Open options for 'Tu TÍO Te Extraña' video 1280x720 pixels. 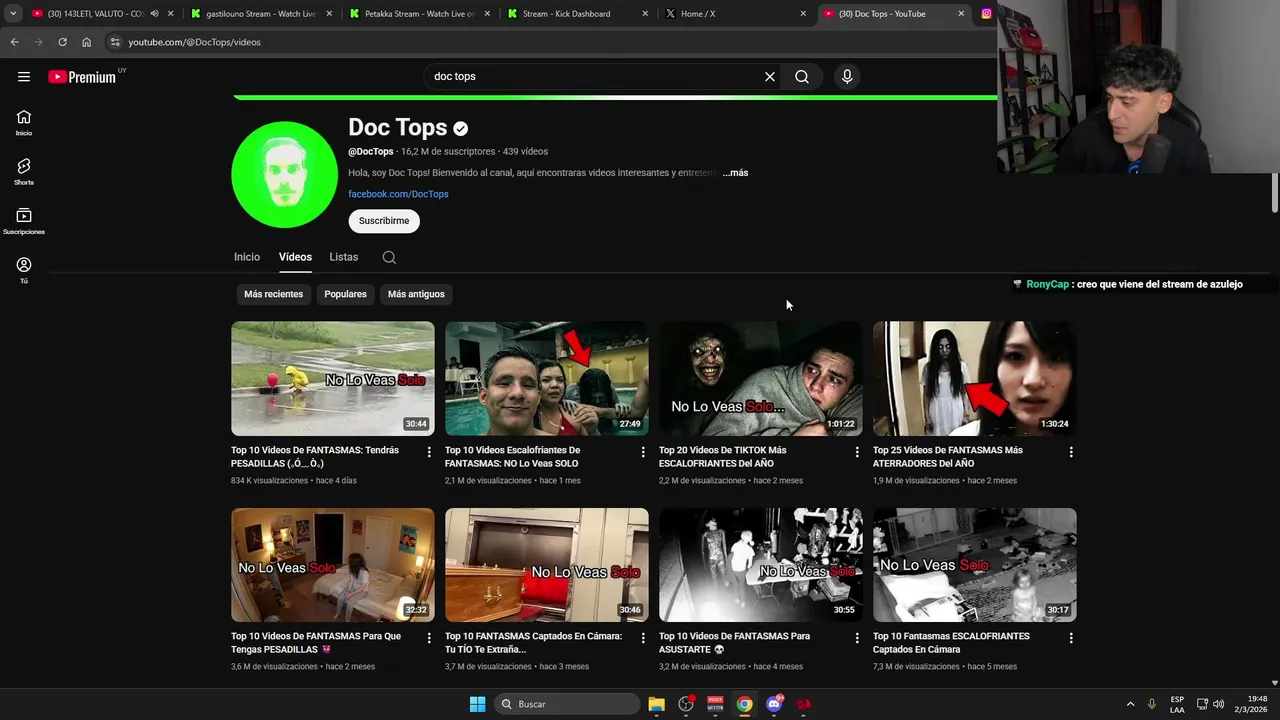[x=643, y=638]
